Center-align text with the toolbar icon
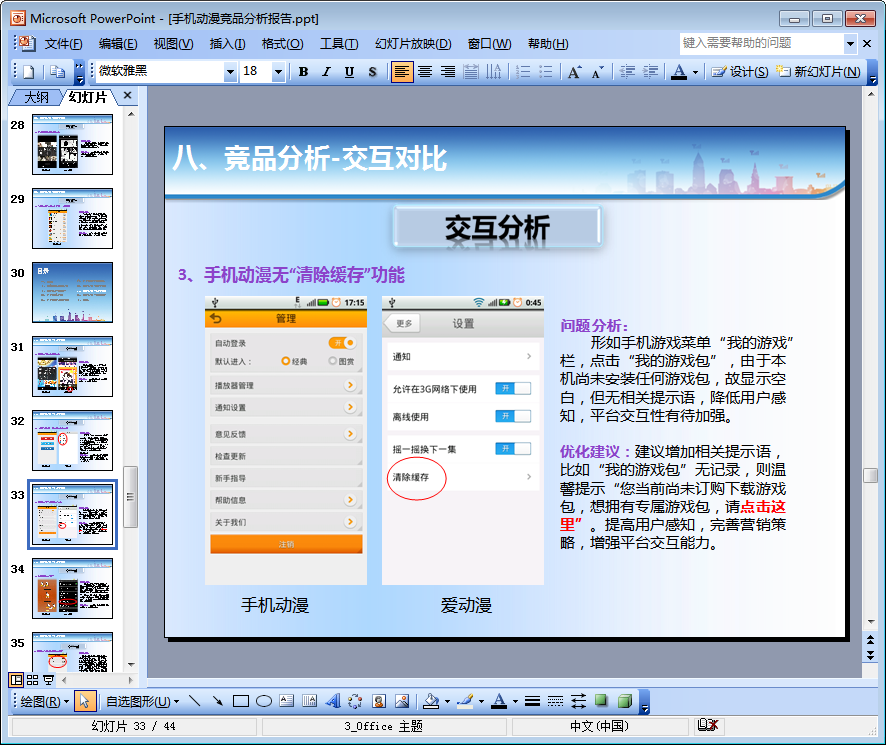 pyautogui.click(x=425, y=72)
